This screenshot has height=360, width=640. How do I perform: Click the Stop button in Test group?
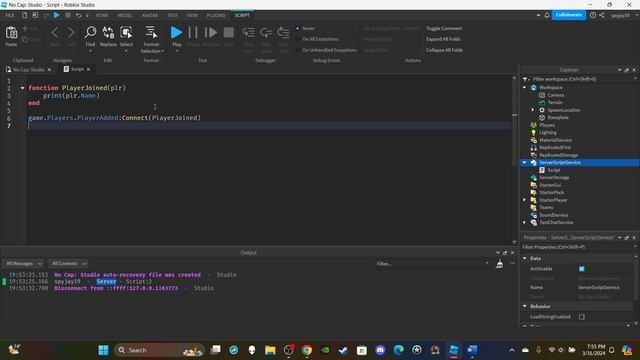tap(229, 33)
